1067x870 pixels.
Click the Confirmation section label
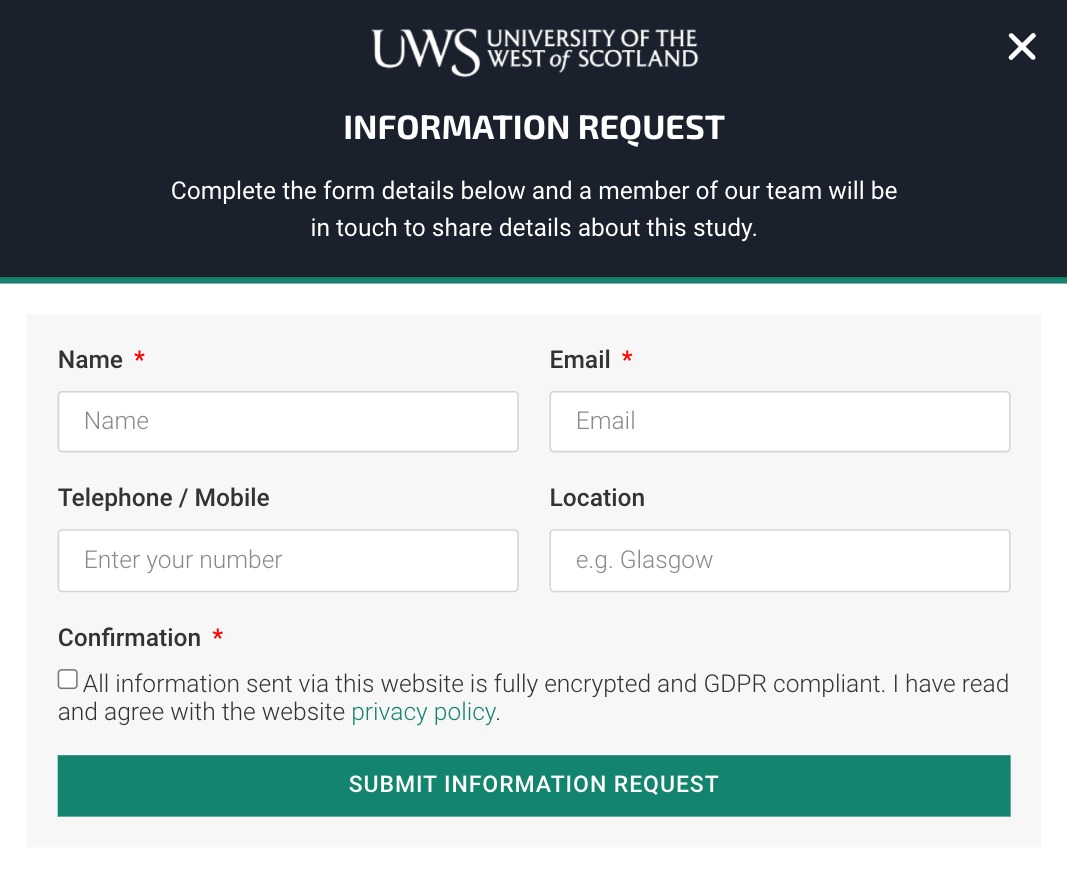click(129, 638)
